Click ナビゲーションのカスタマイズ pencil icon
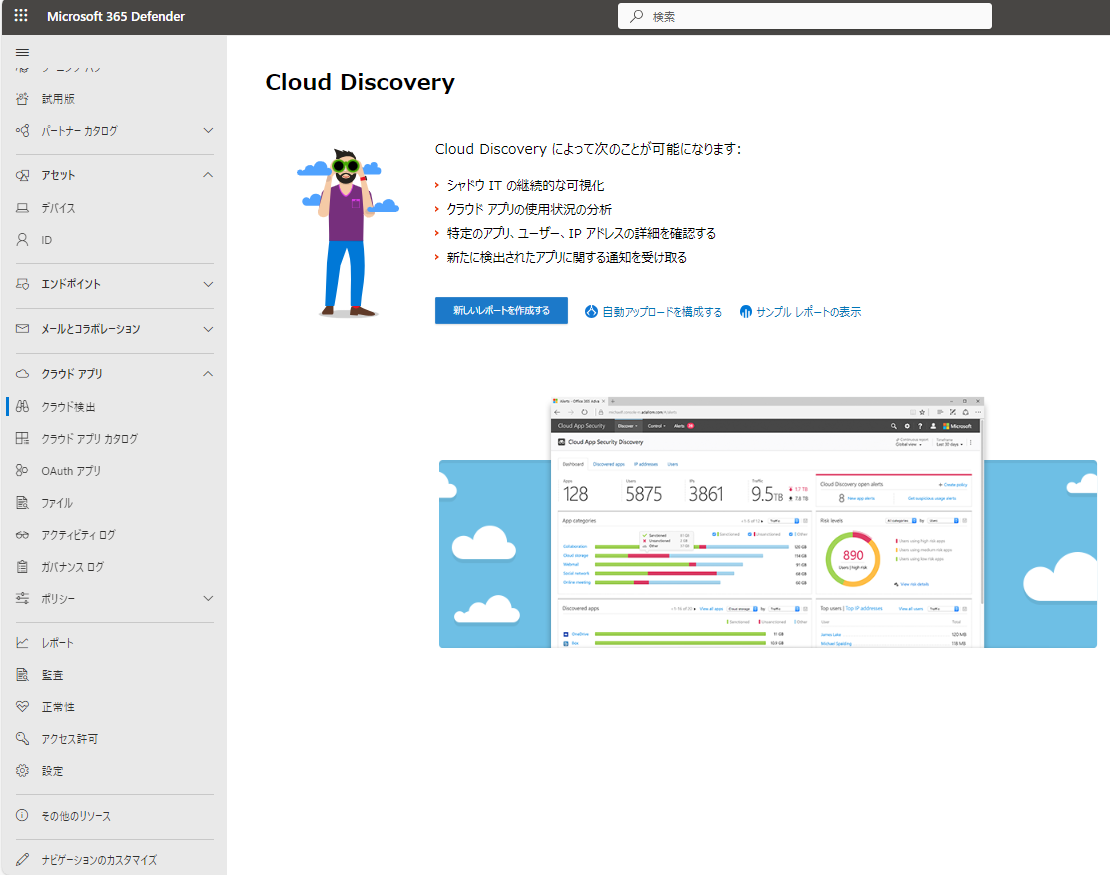 click(x=23, y=859)
